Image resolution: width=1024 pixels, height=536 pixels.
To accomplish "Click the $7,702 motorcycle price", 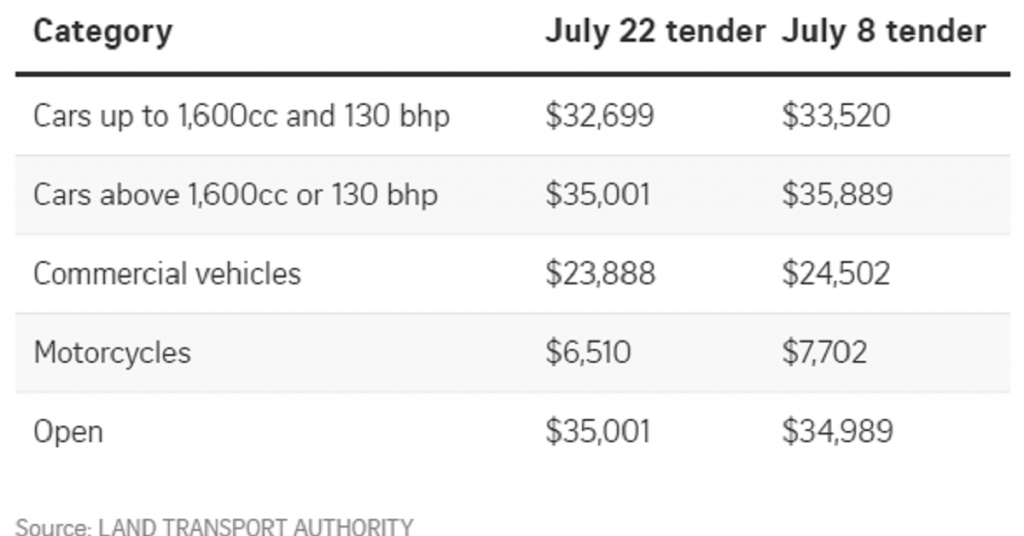I will (x=824, y=352).
